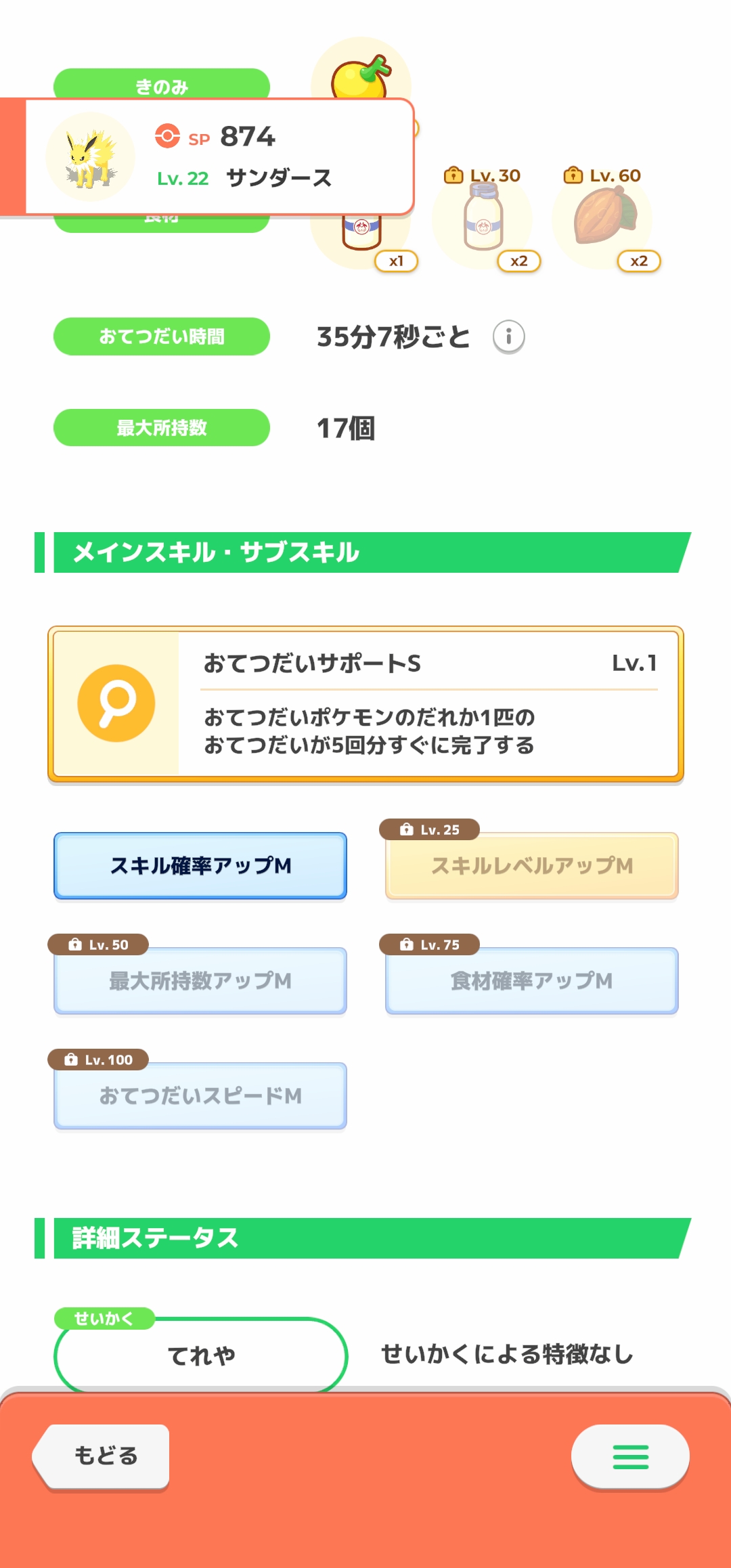This screenshot has width=731, height=1568.
Task: Tap locked 最大所持数アップM sub skill
Action: point(200,981)
